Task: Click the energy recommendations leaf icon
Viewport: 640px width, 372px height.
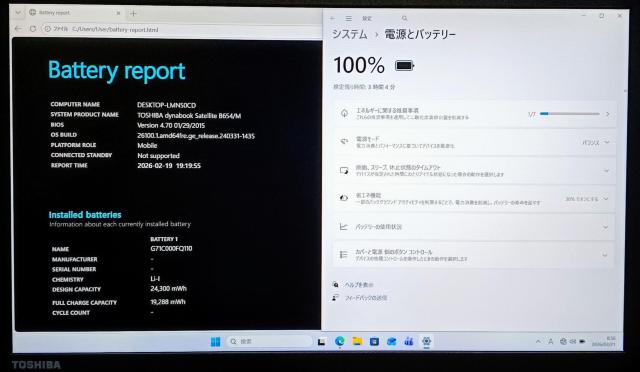Action: (x=344, y=114)
